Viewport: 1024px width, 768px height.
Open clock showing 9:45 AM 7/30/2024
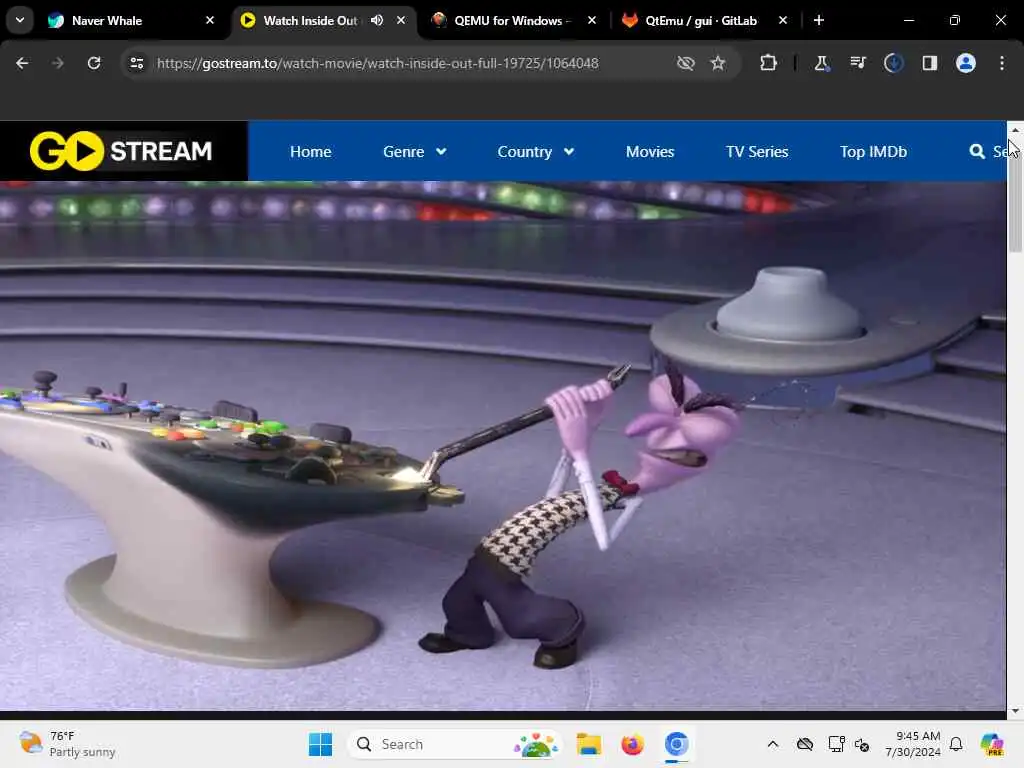pyautogui.click(x=912, y=744)
